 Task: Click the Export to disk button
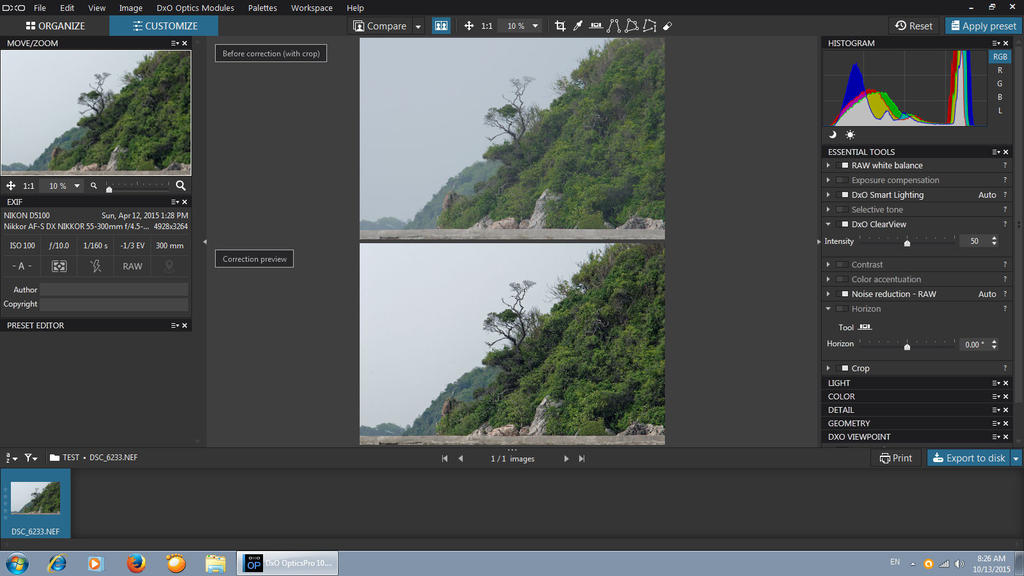pyautogui.click(x=967, y=458)
